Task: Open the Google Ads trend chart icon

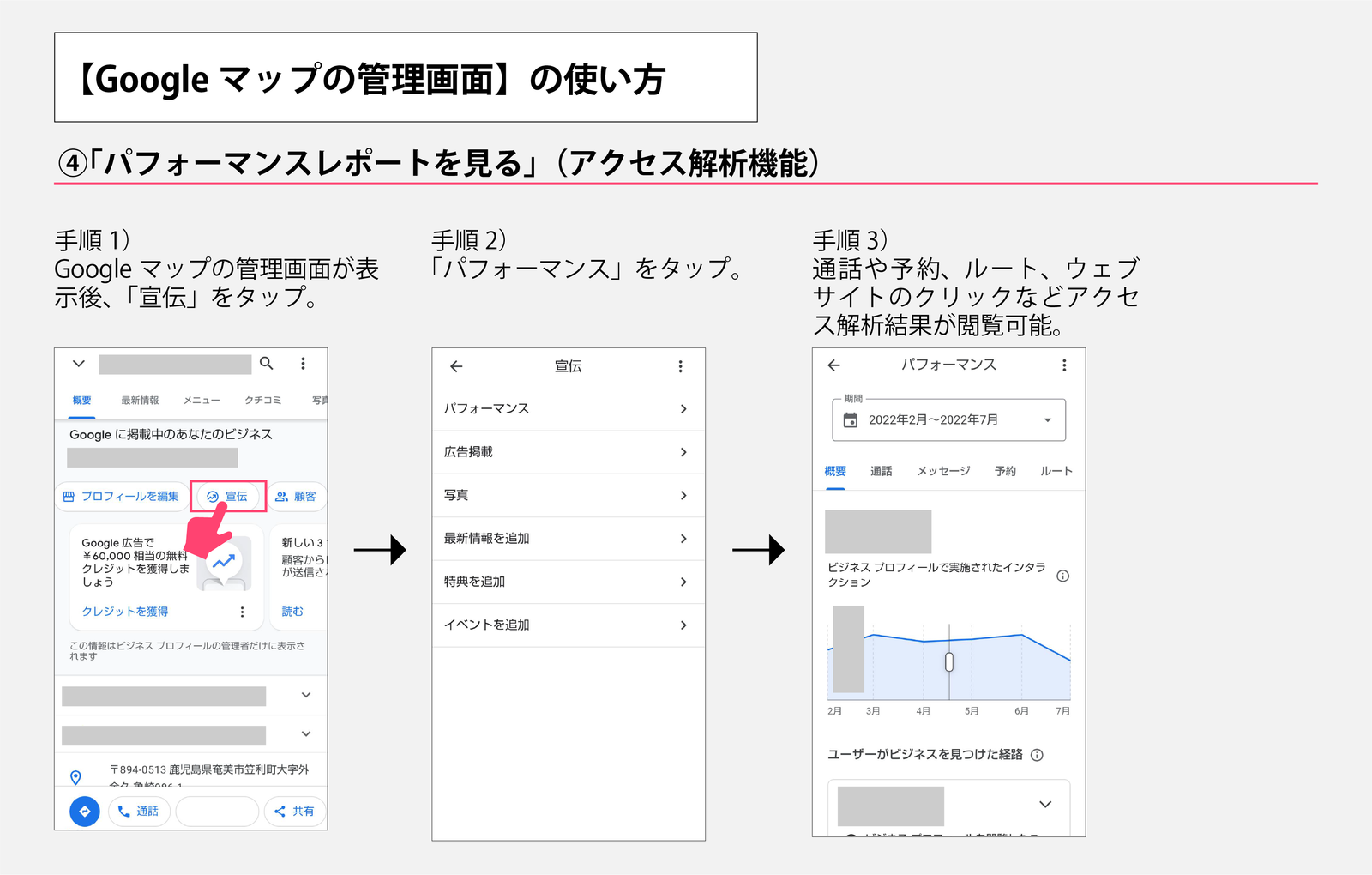Action: [x=224, y=562]
